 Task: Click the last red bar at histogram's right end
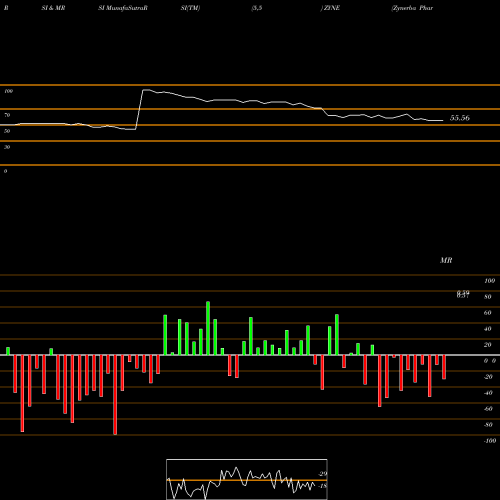coord(444,367)
